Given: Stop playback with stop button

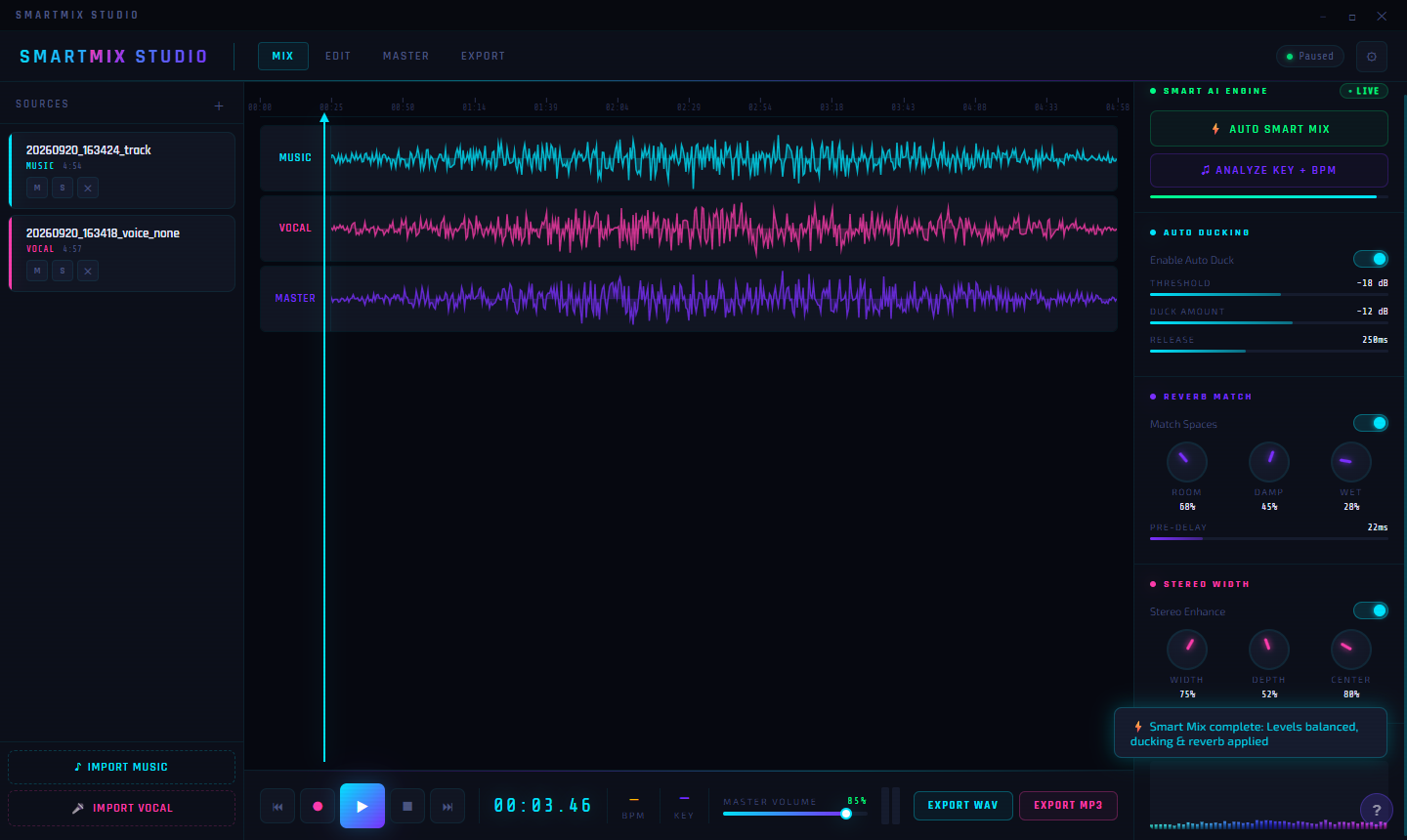Looking at the screenshot, I should (x=407, y=807).
